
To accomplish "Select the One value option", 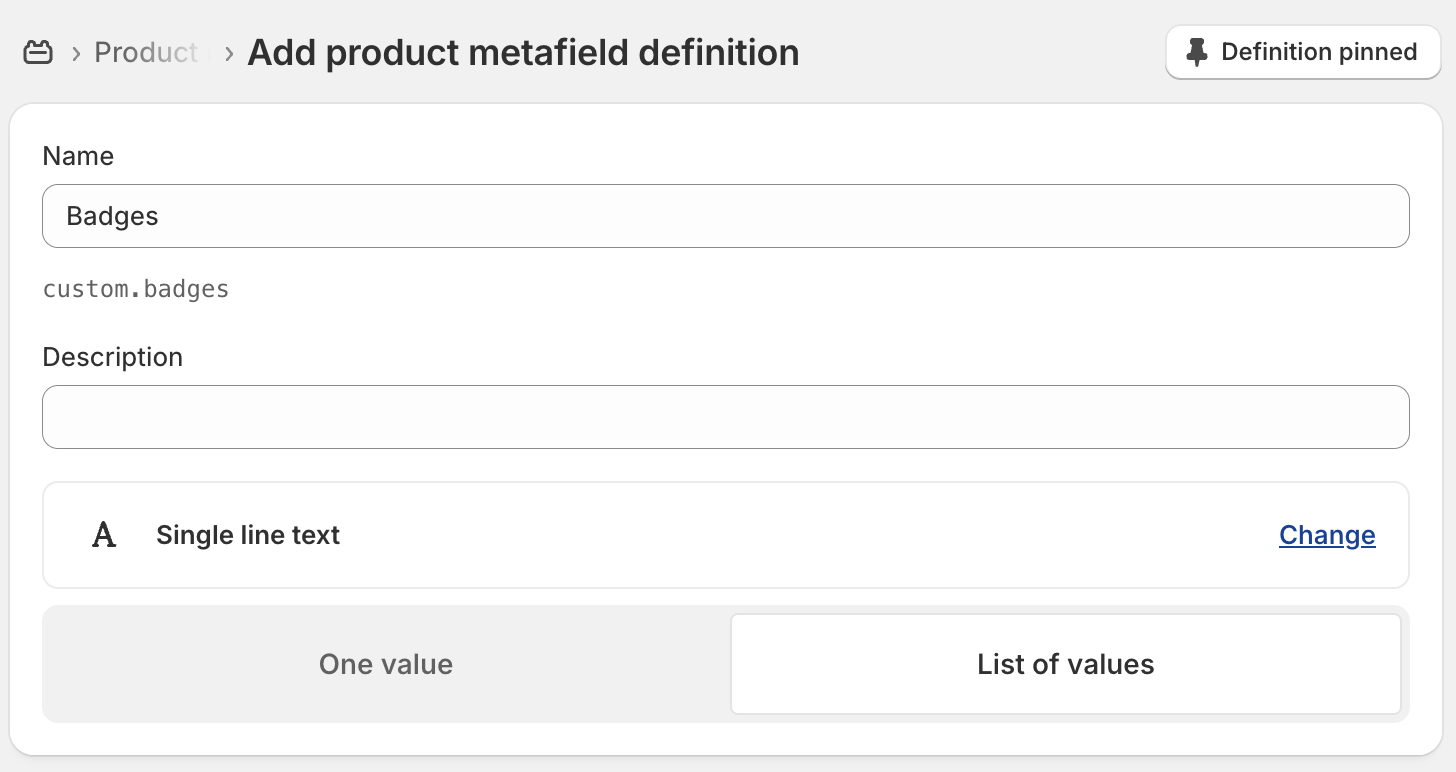I will (x=386, y=664).
